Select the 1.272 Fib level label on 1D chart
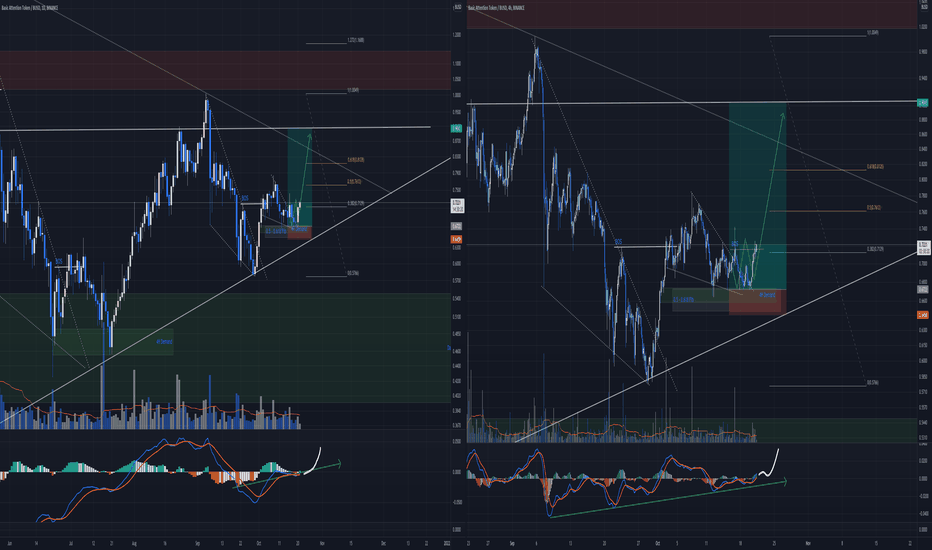The width and height of the screenshot is (932, 550). tap(355, 41)
